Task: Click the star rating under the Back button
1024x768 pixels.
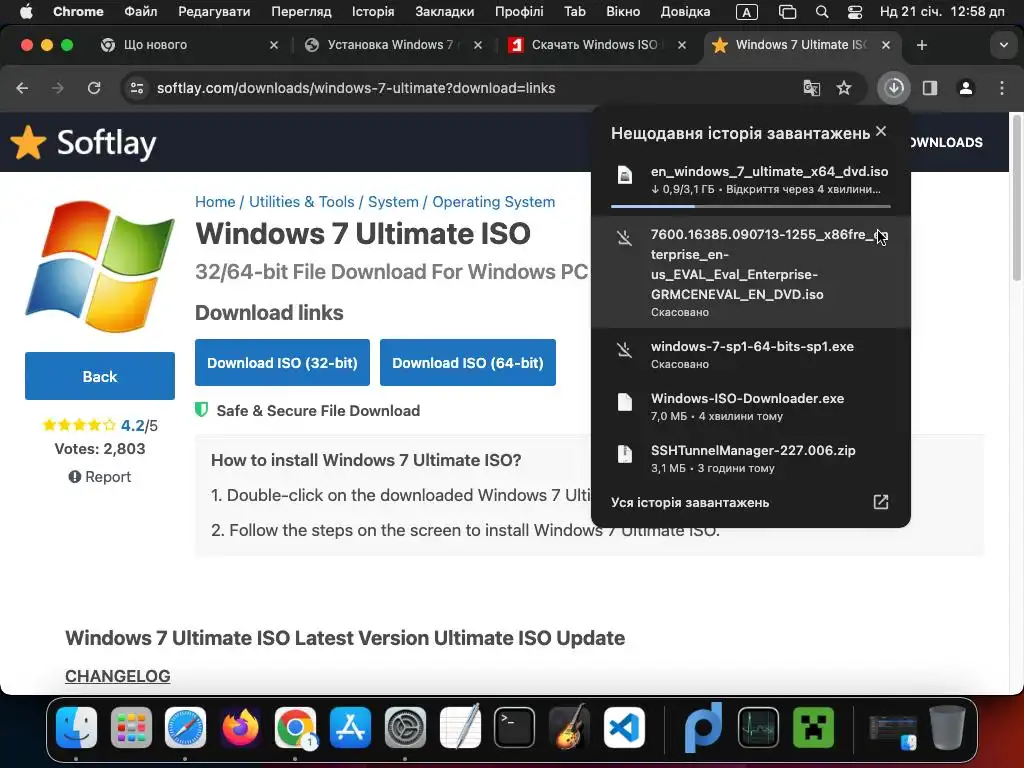Action: (x=79, y=425)
